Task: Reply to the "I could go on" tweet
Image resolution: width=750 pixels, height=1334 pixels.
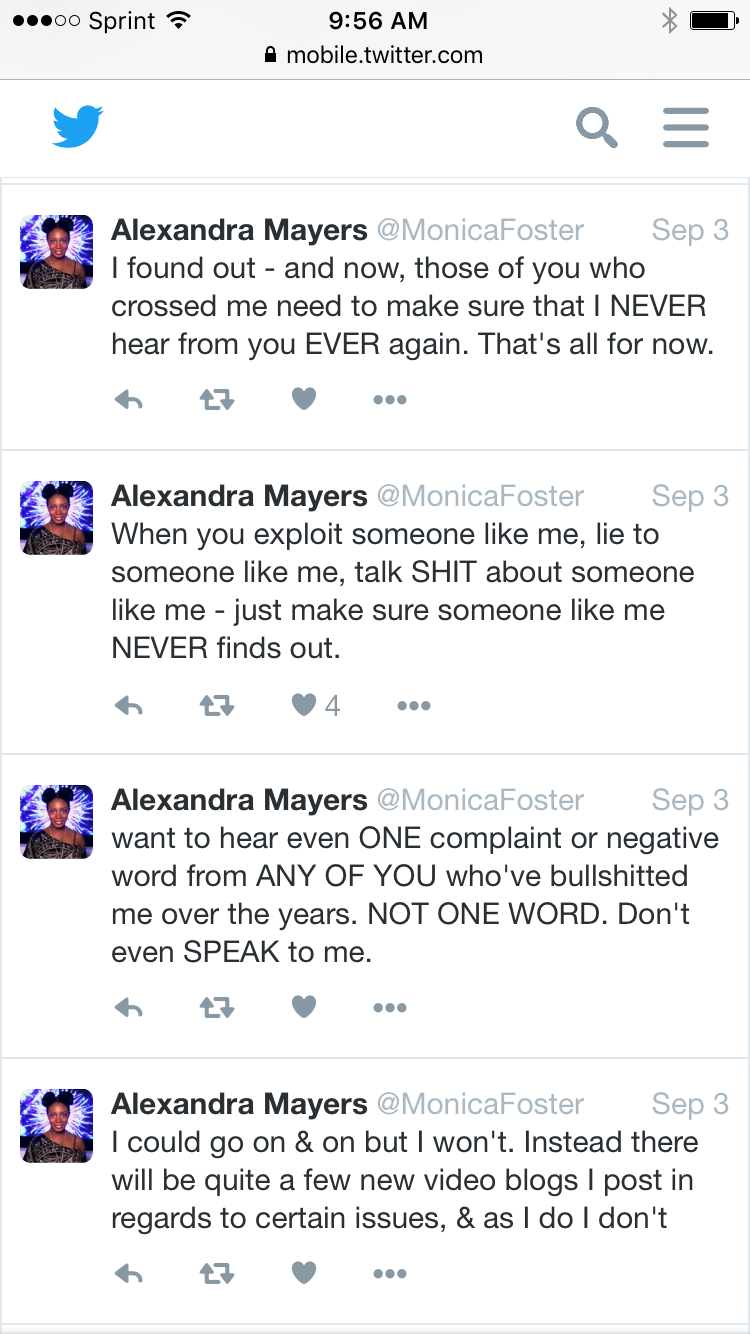Action: coord(129,1274)
